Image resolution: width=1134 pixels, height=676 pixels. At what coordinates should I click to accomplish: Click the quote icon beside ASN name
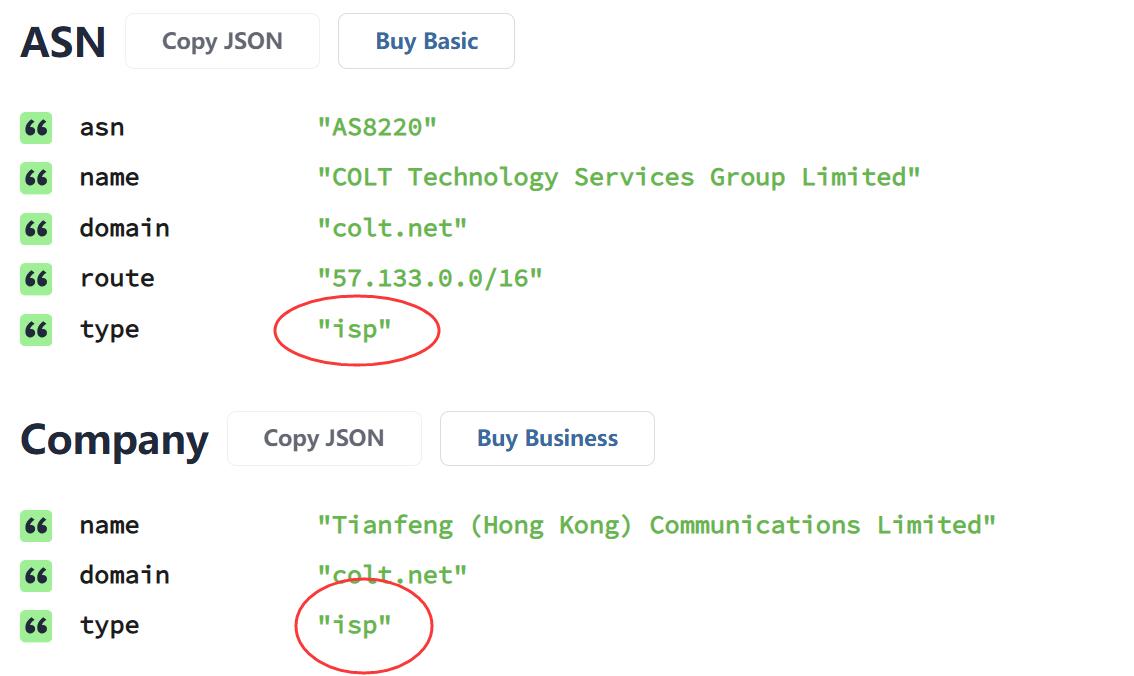point(36,178)
